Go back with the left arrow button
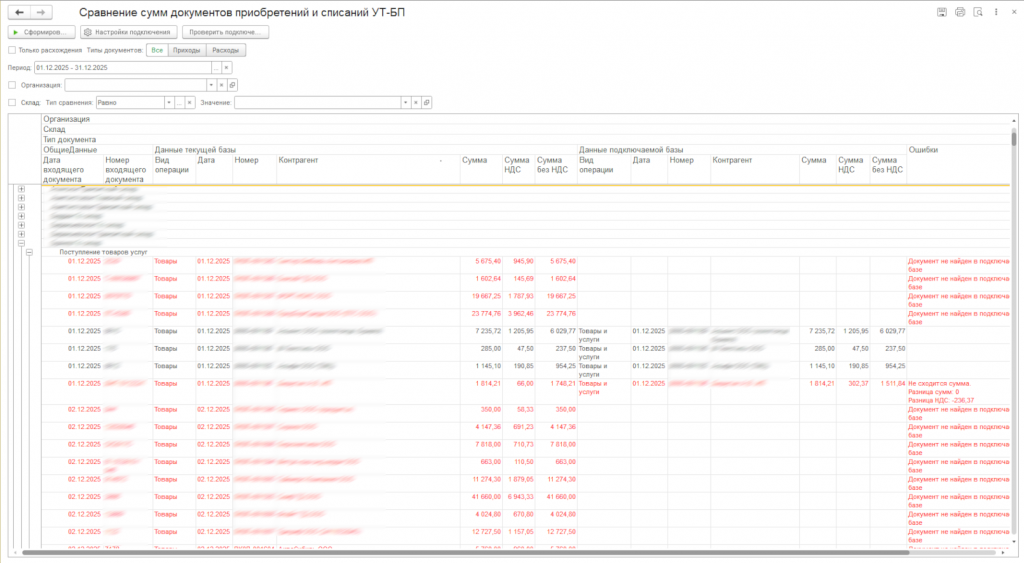Image resolution: width=1024 pixels, height=563 pixels. point(20,12)
